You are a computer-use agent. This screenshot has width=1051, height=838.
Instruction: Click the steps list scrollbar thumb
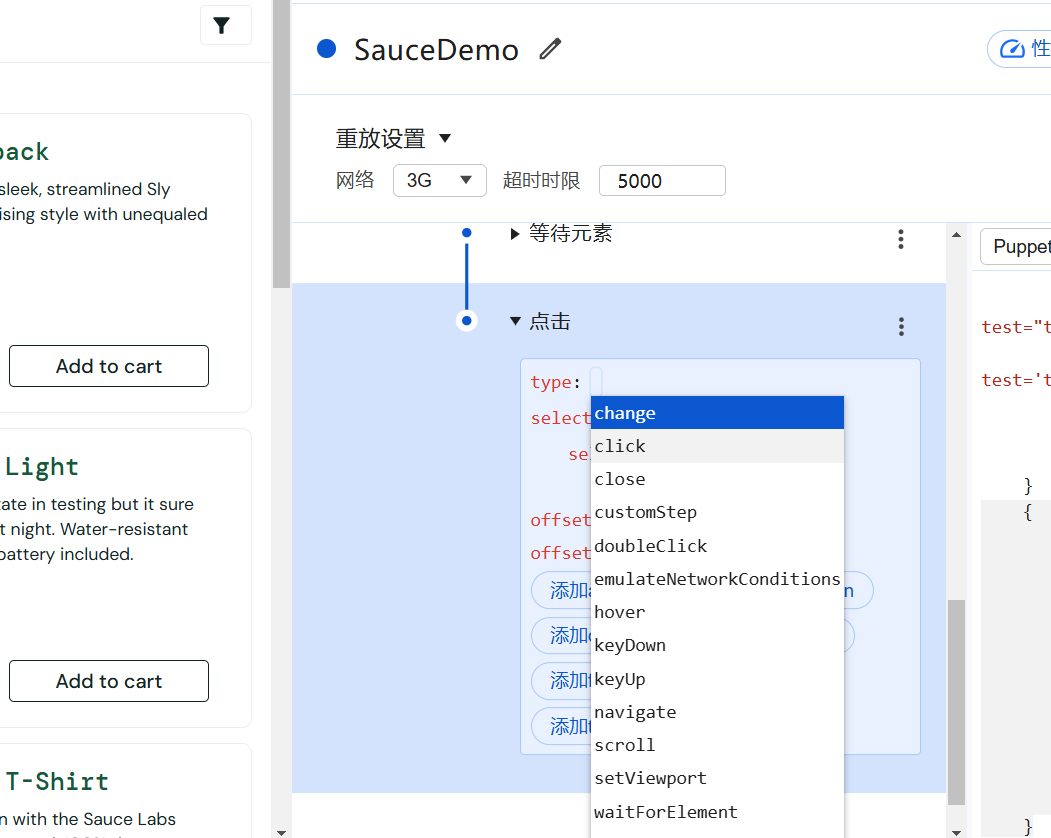(956, 702)
